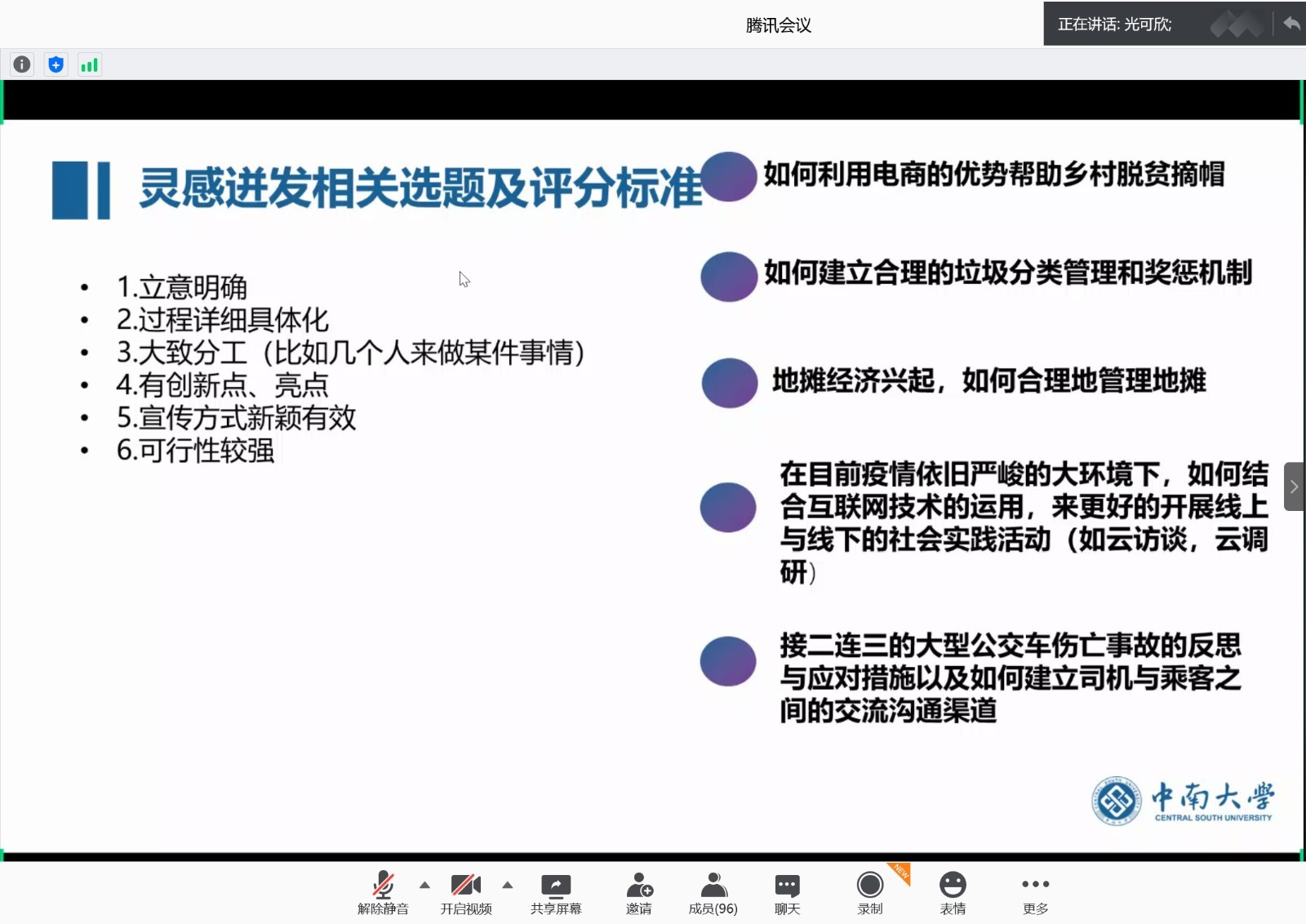Expand video options arrow beside camera
Viewport: 1306px width, 924px height.
point(508,885)
